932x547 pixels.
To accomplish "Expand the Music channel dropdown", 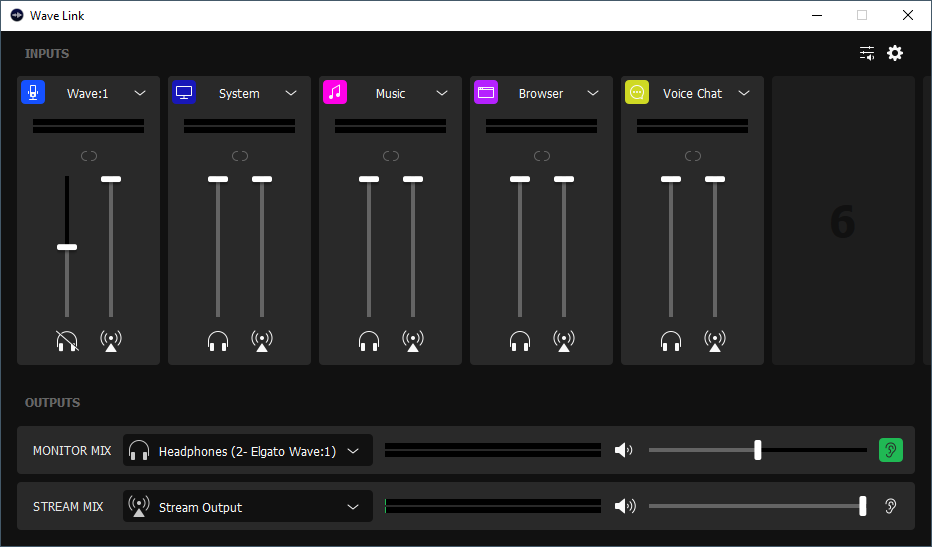I will (442, 93).
